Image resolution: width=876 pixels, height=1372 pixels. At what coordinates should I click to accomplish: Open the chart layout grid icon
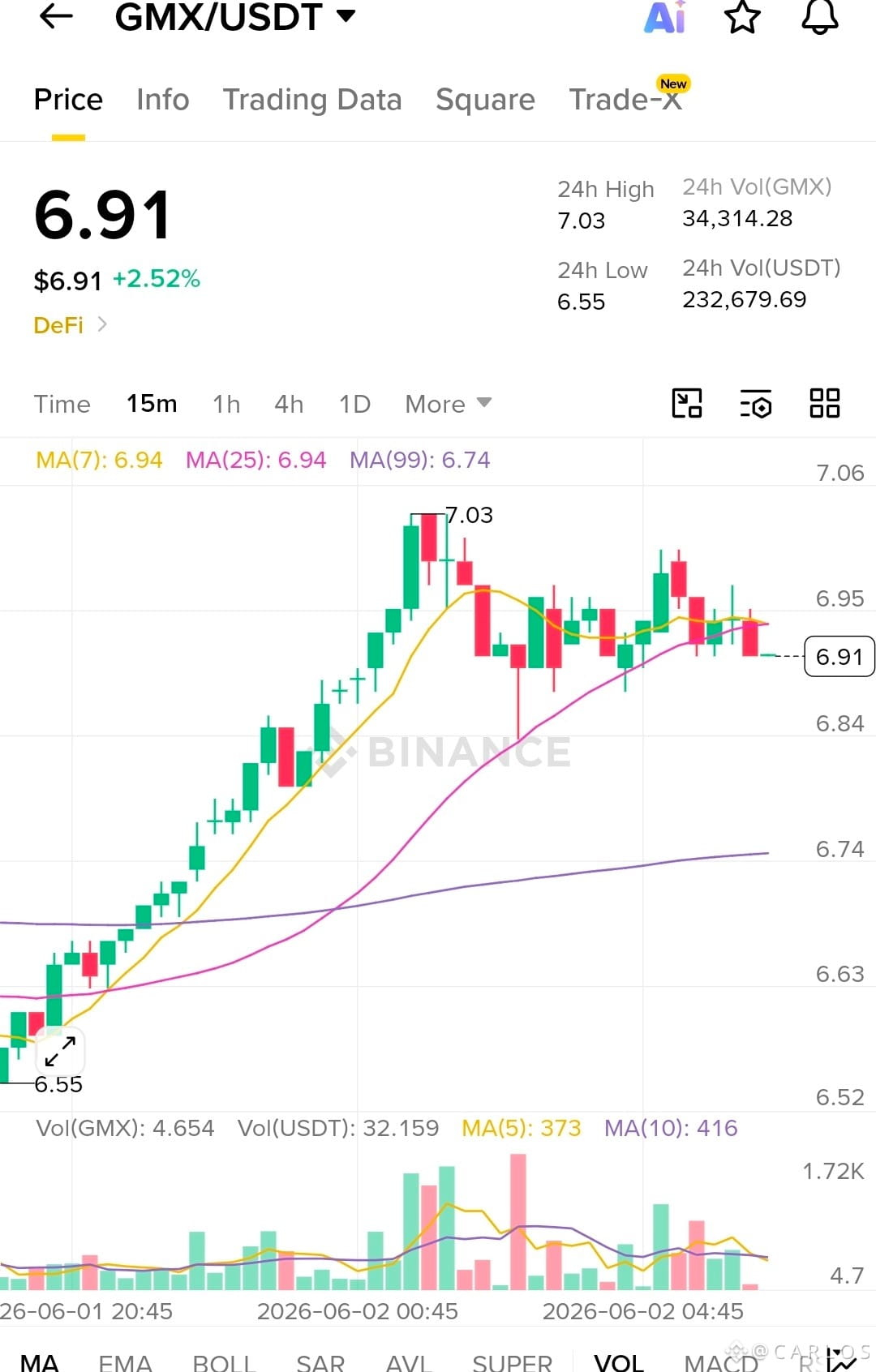coord(825,403)
